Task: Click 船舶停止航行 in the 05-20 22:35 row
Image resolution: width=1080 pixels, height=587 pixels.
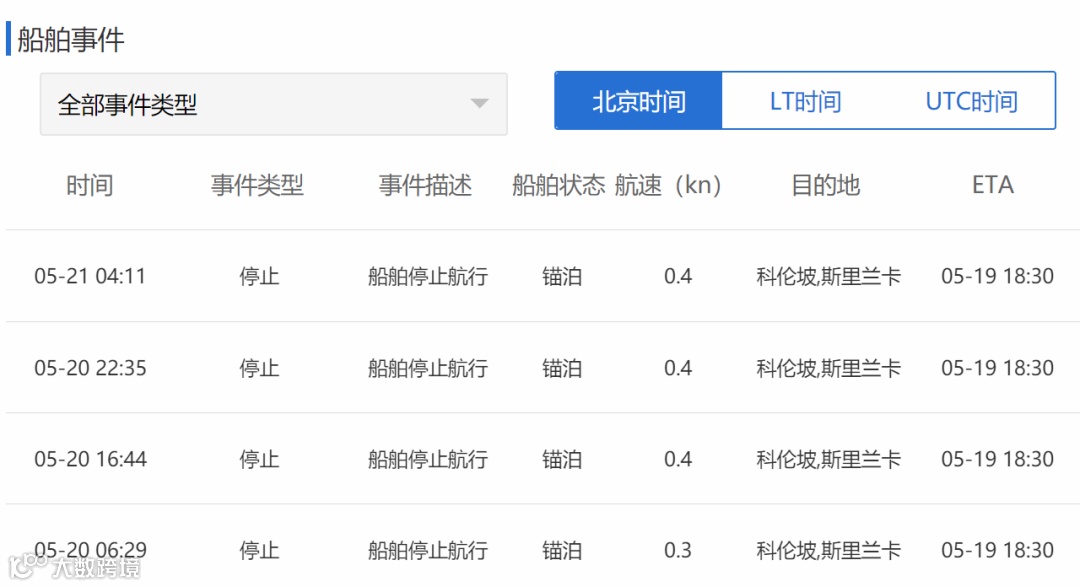Action: click(428, 368)
